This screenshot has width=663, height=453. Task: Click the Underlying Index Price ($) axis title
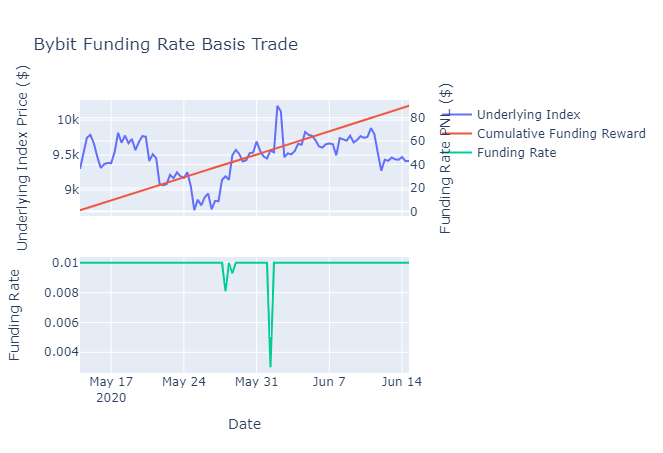22,158
